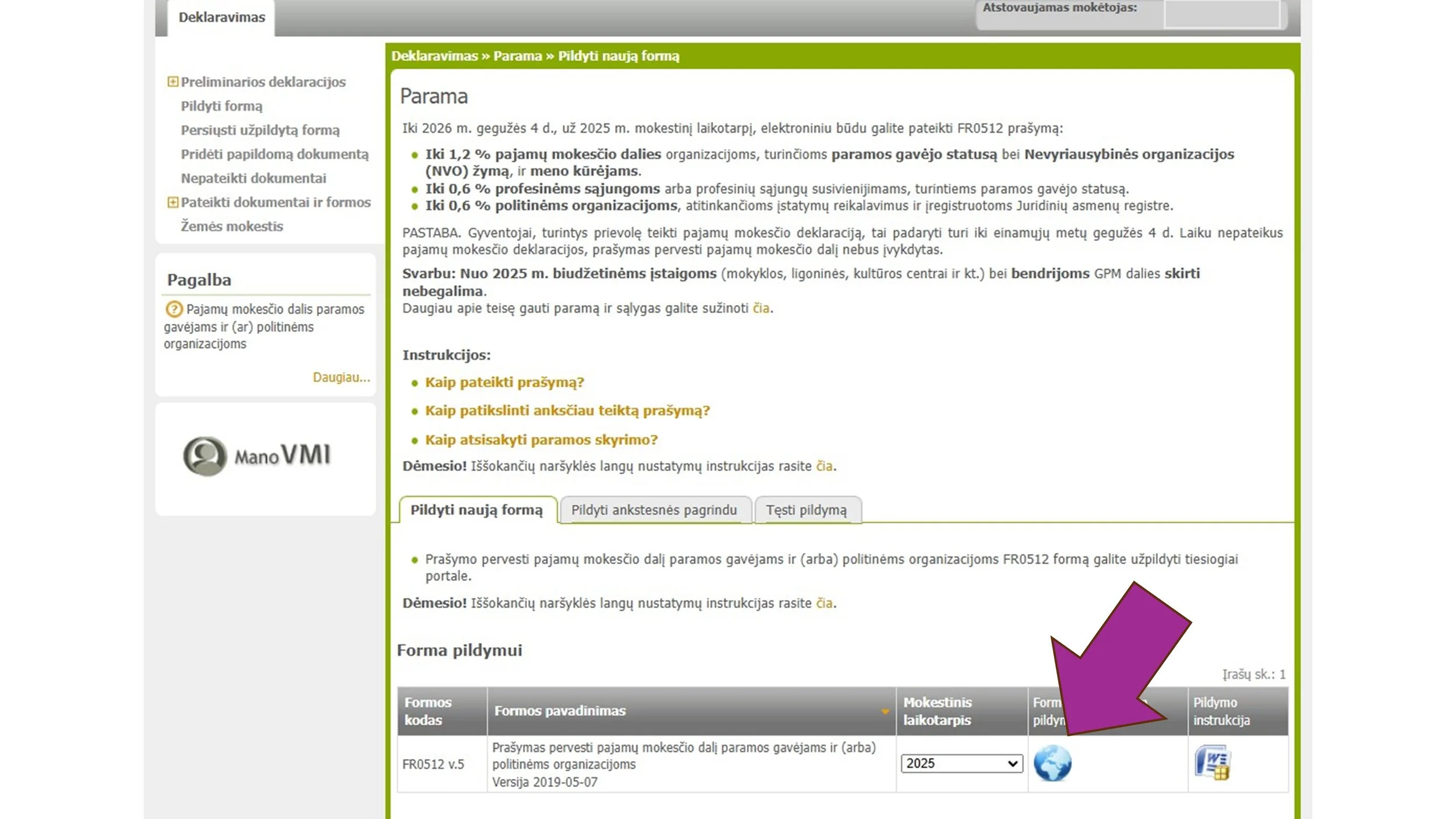1456x819 pixels.
Task: Sort by Formos pavadinimas column arrow
Action: pos(885,711)
